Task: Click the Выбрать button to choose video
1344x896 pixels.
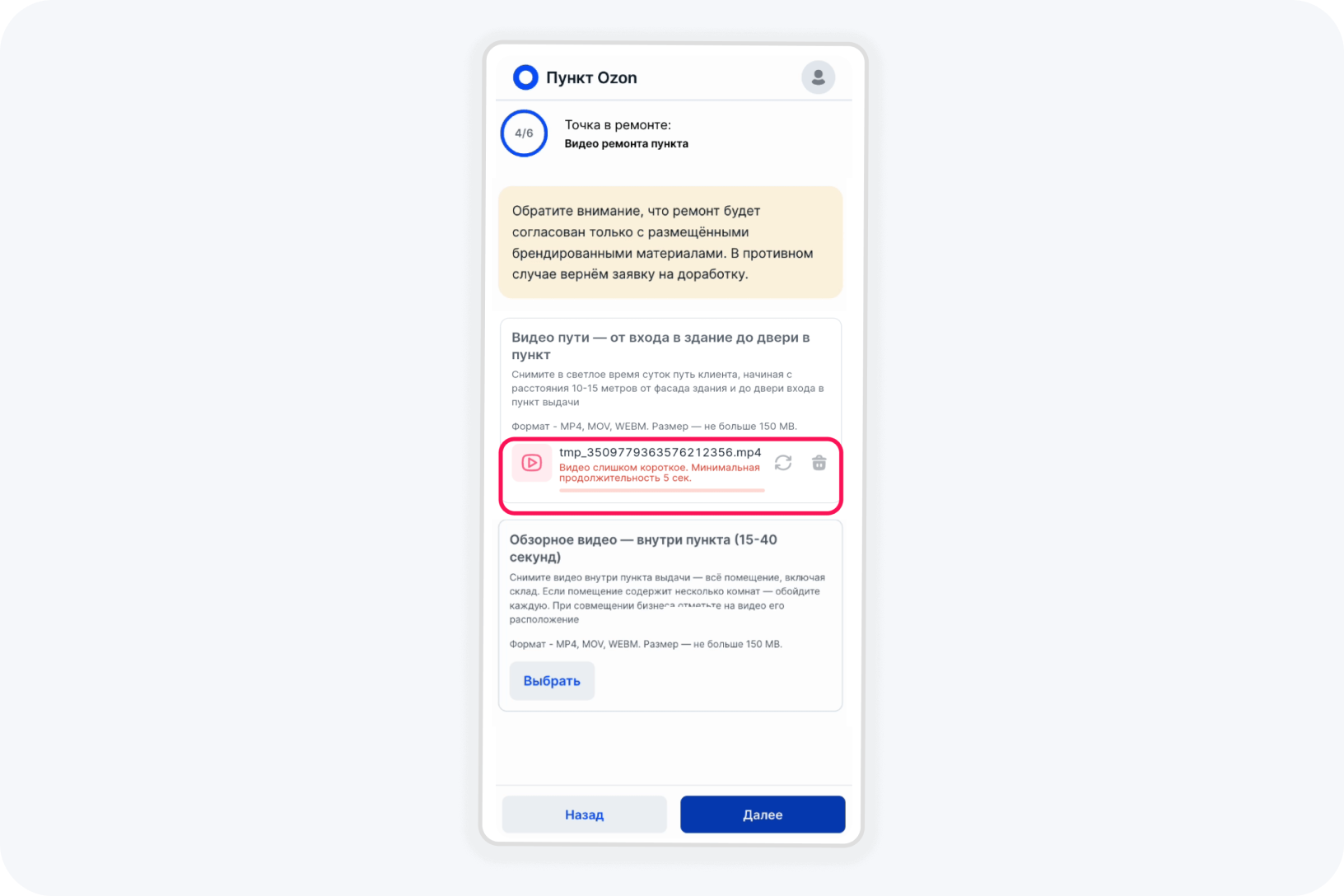Action: pyautogui.click(x=552, y=681)
